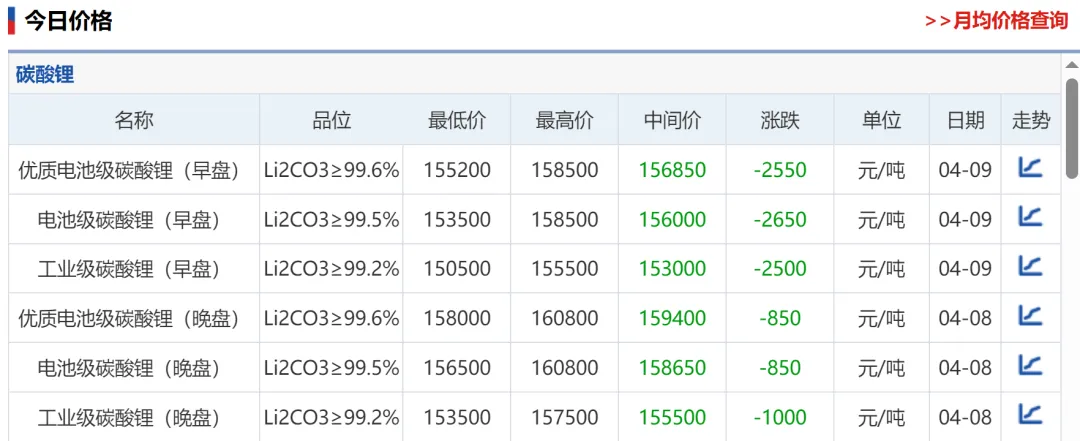Image resolution: width=1080 pixels, height=441 pixels.
Task: Click scrollbar up arrow
Action: (x=1071, y=67)
